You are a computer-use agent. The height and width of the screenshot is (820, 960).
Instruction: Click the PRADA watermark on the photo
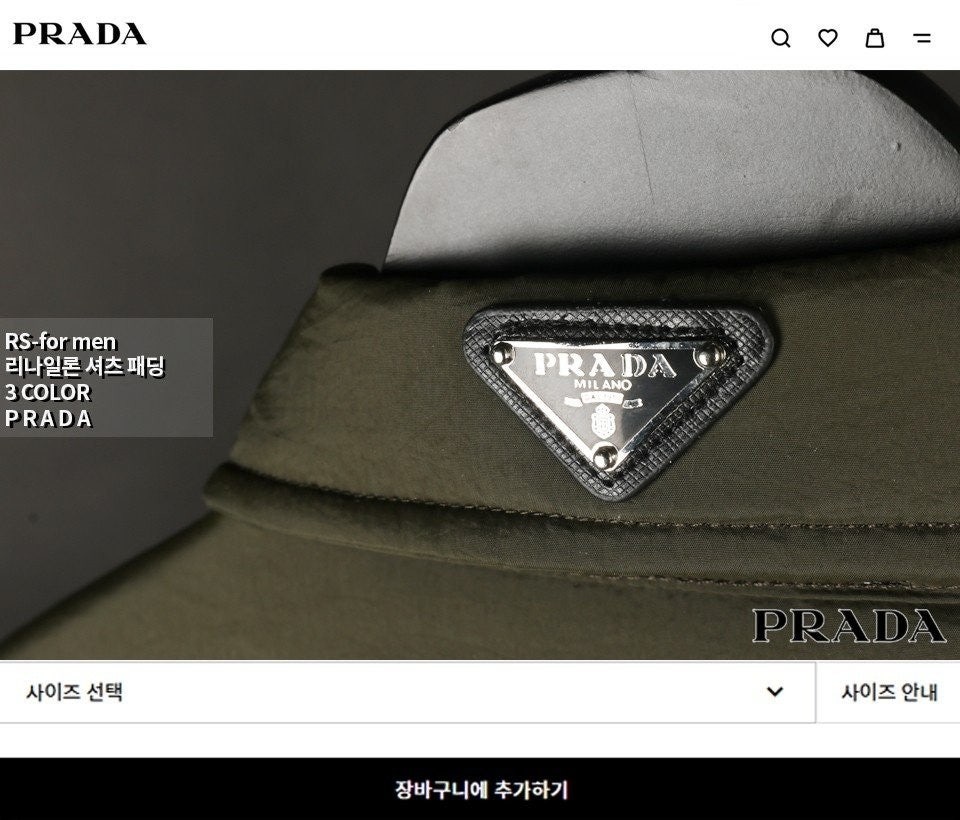tap(849, 626)
